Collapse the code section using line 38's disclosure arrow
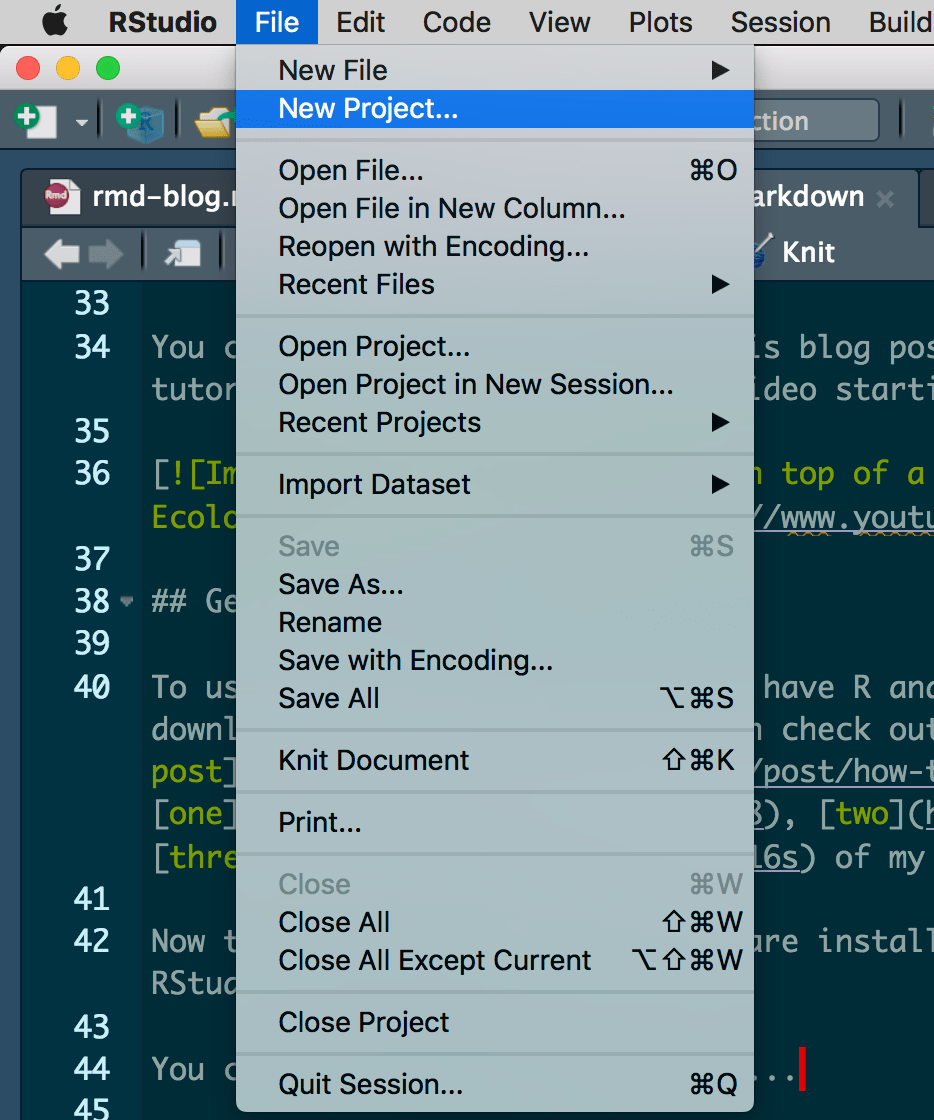Image resolution: width=934 pixels, height=1120 pixels. (127, 601)
